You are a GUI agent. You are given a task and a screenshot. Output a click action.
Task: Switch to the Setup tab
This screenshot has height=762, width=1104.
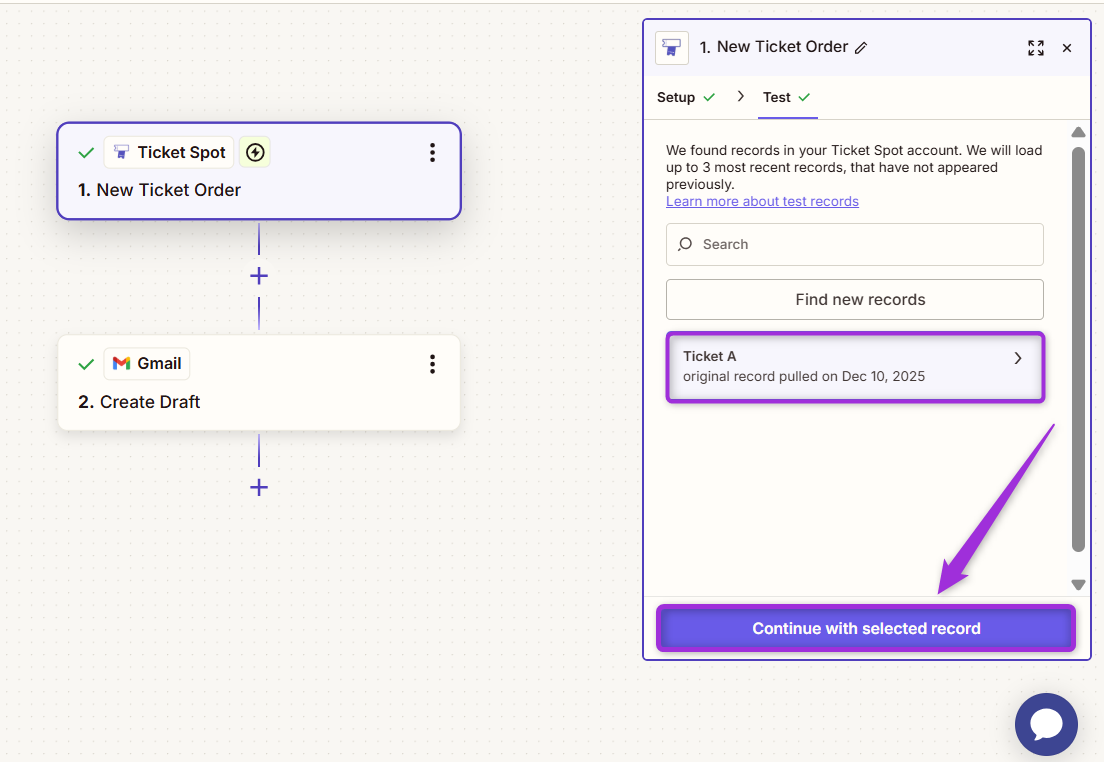pos(676,97)
